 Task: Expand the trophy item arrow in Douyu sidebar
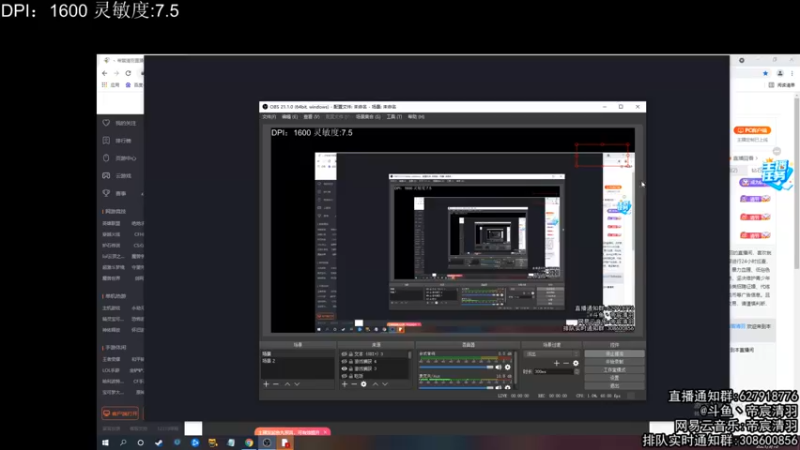click(142, 194)
